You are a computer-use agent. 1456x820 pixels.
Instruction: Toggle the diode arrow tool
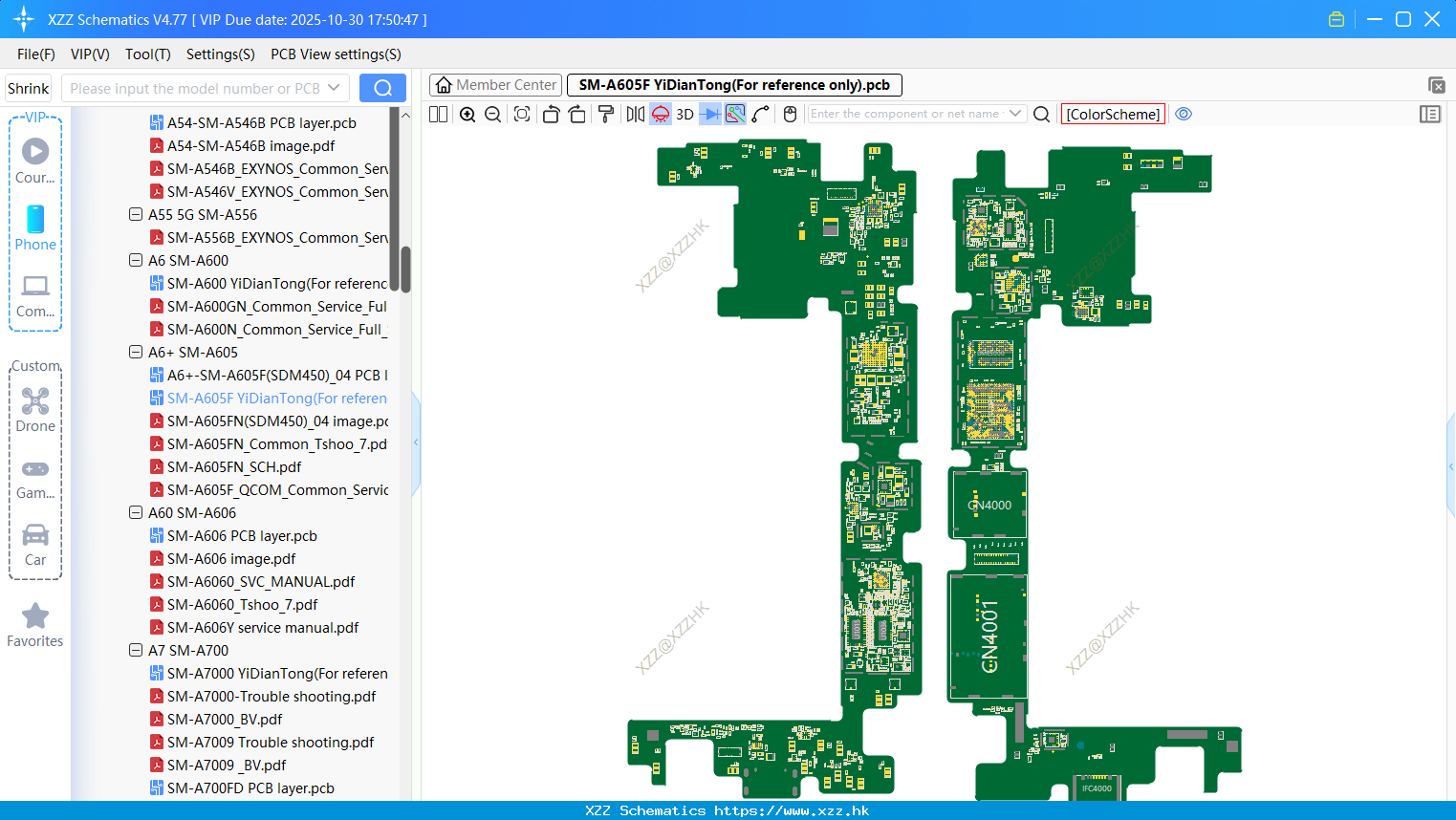[x=710, y=114]
